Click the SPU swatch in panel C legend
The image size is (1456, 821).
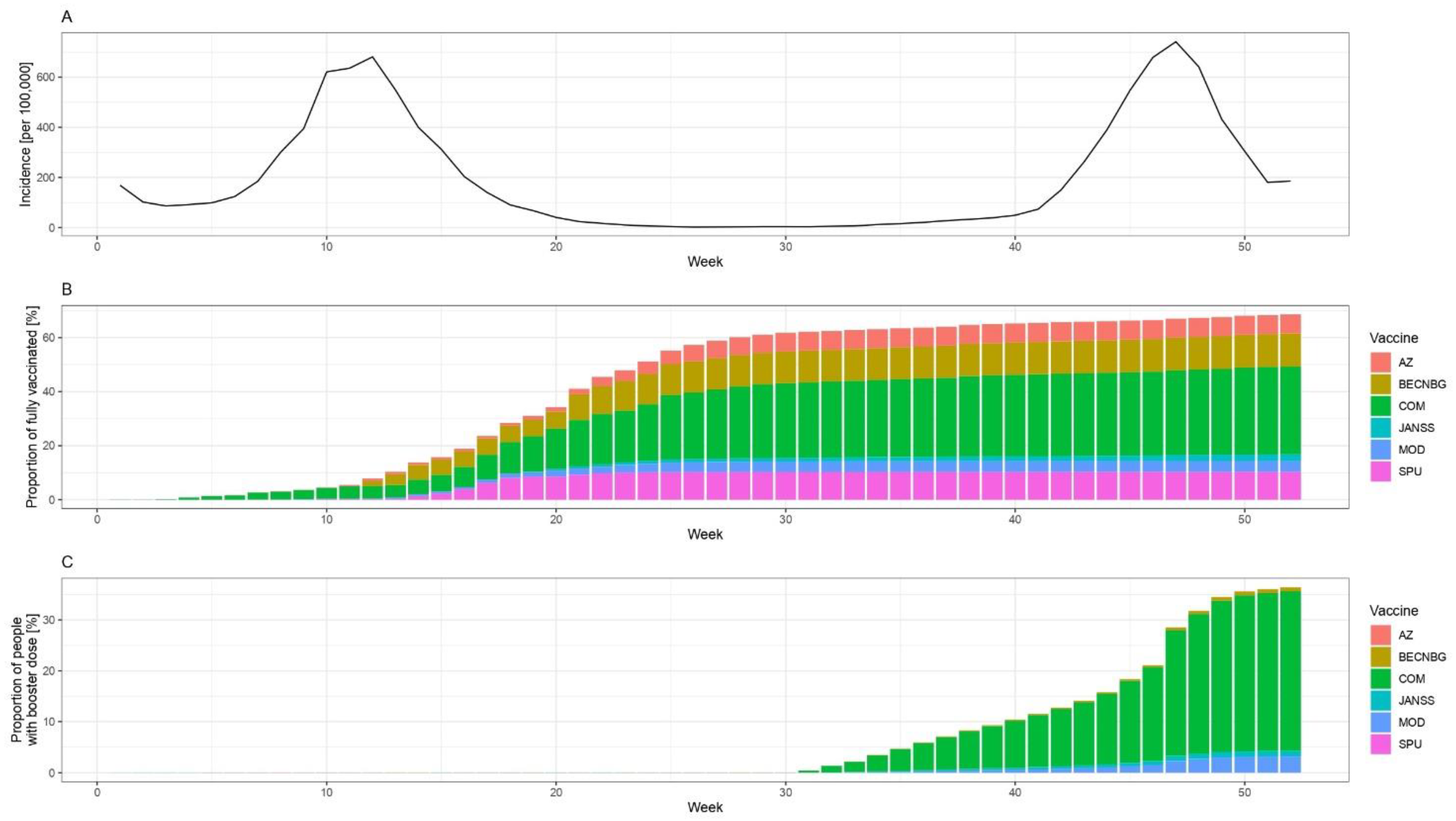click(1380, 744)
